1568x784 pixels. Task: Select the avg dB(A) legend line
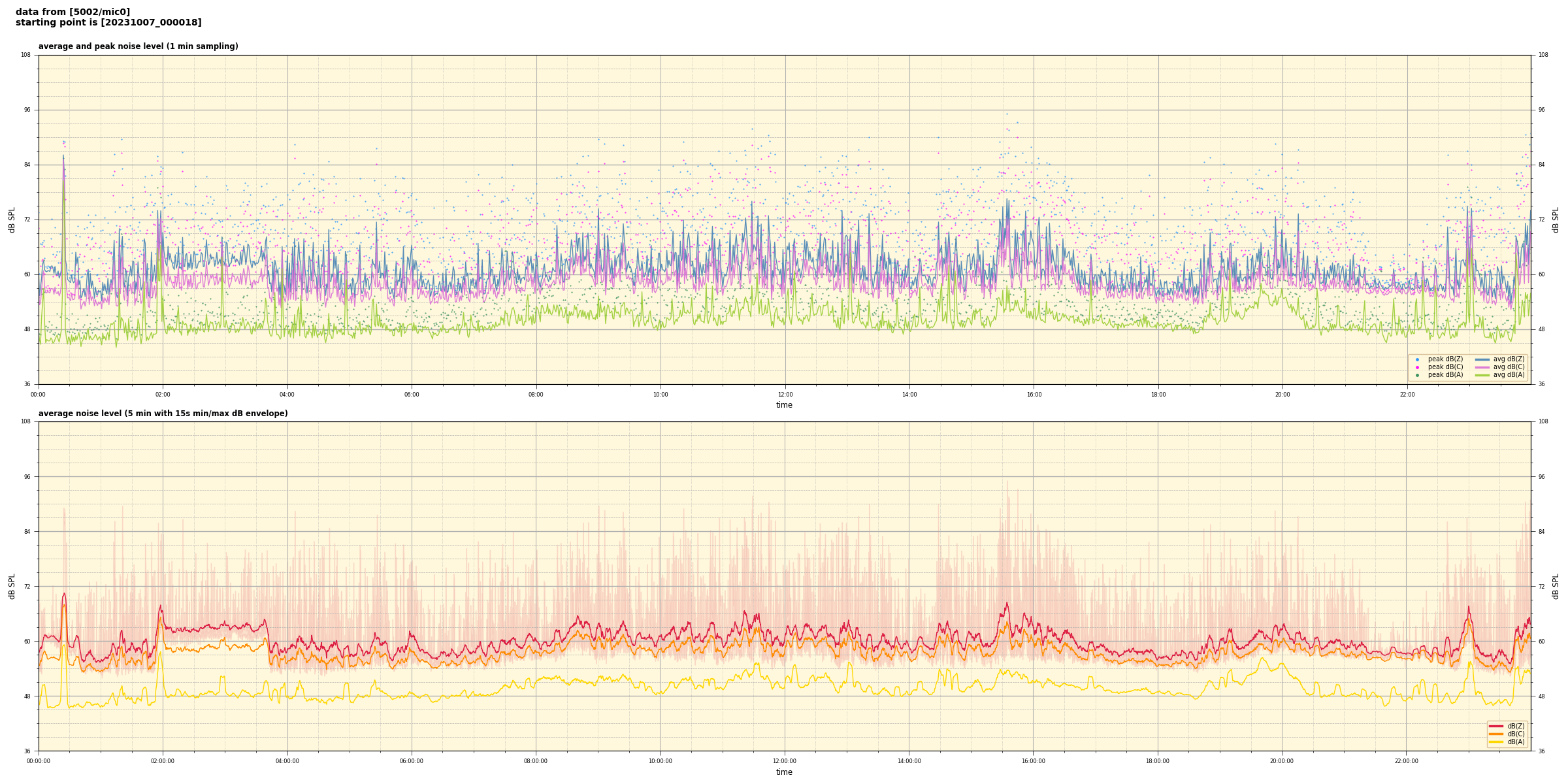(x=1482, y=375)
